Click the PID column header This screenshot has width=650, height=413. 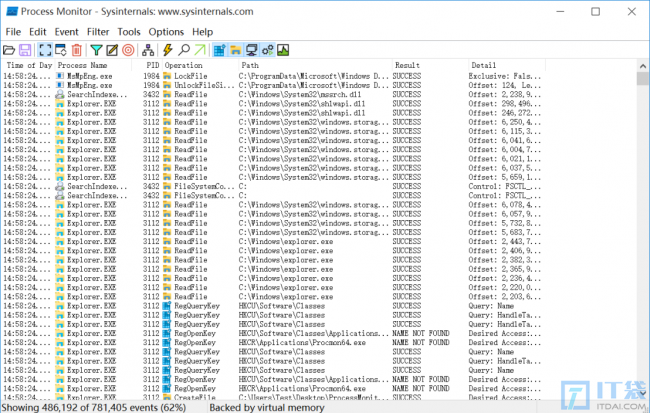[x=147, y=66]
